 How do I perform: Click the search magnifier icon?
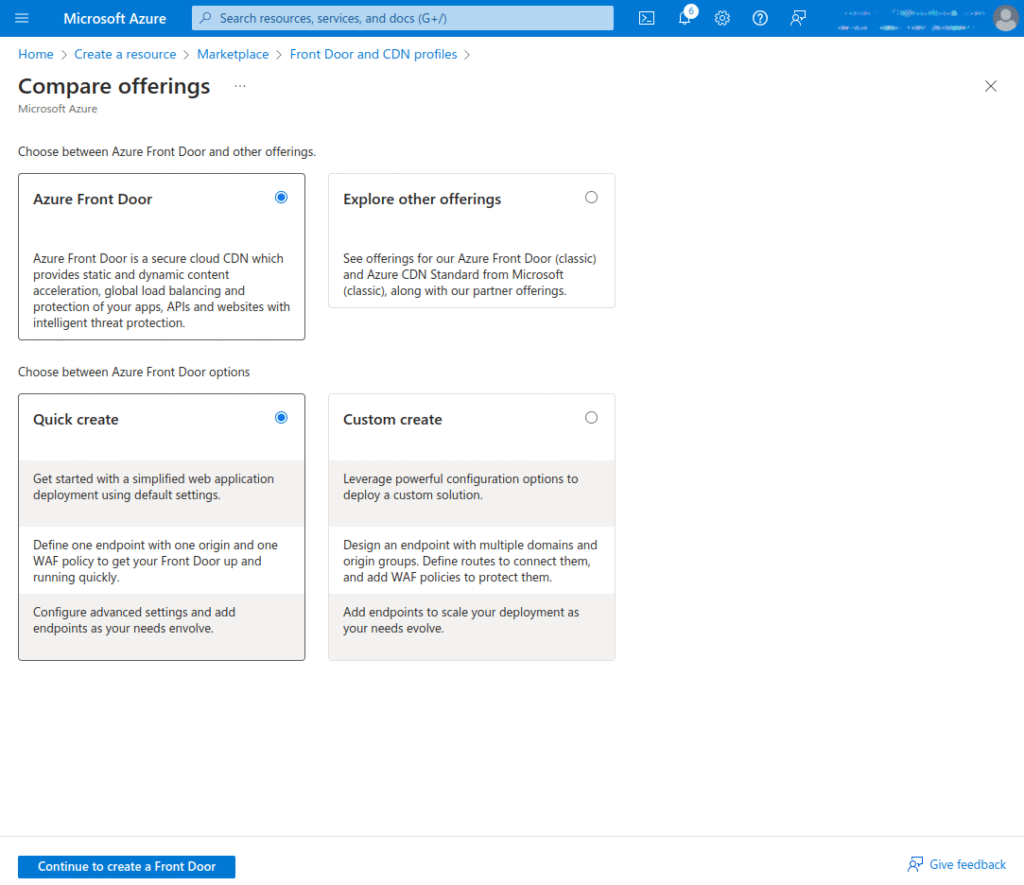coord(206,18)
